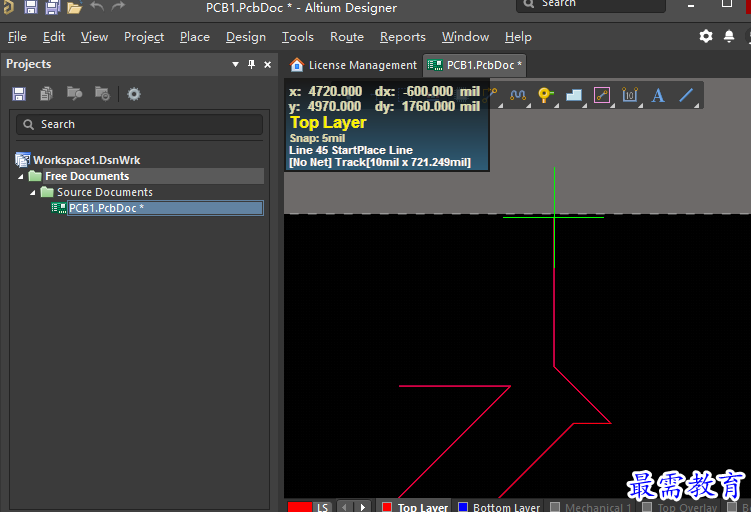This screenshot has width=751, height=517.
Task: Open the Reports menu
Action: click(x=403, y=37)
